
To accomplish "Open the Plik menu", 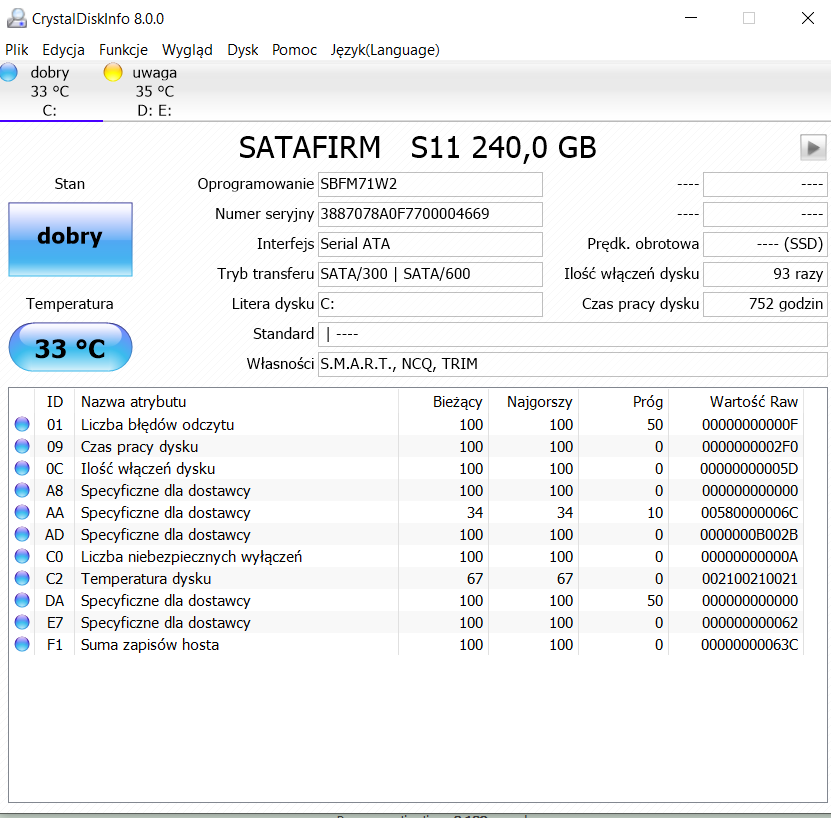I will (x=16, y=50).
